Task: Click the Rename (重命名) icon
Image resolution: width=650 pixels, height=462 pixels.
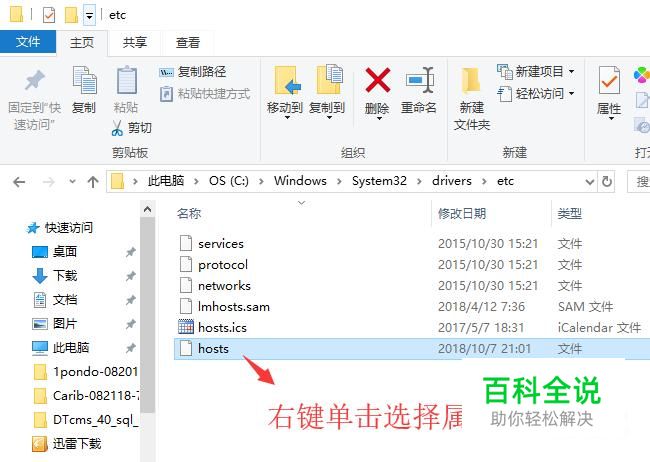Action: click(x=420, y=80)
